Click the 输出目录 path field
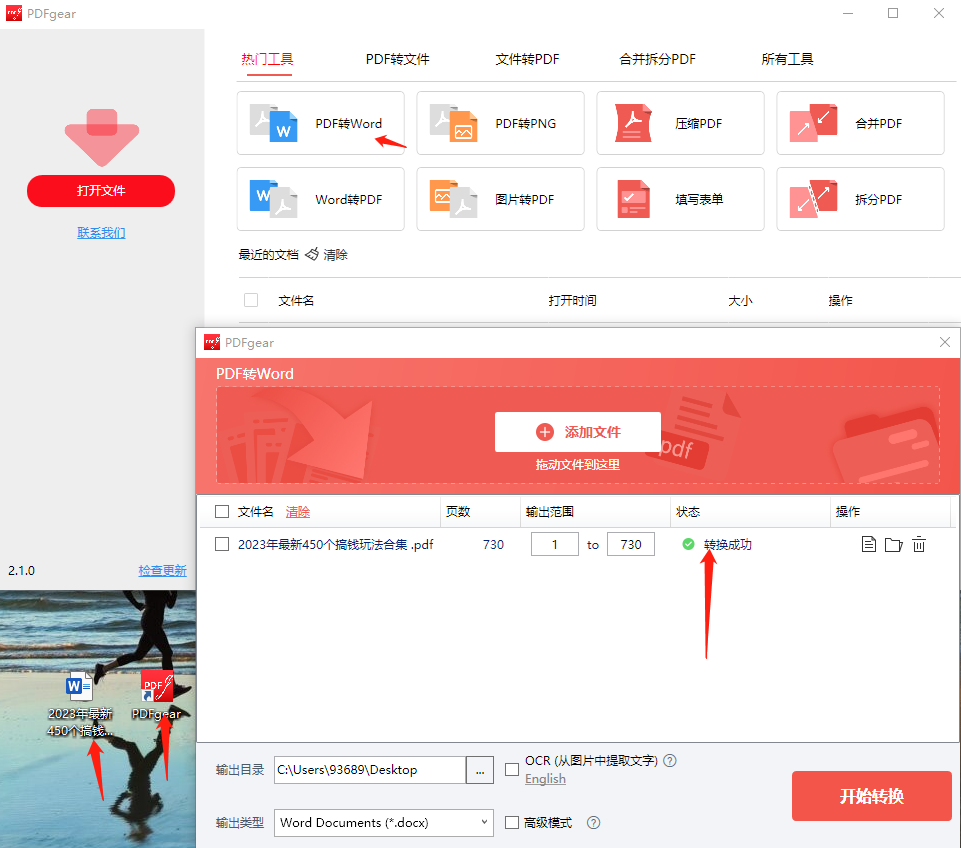 [x=370, y=770]
